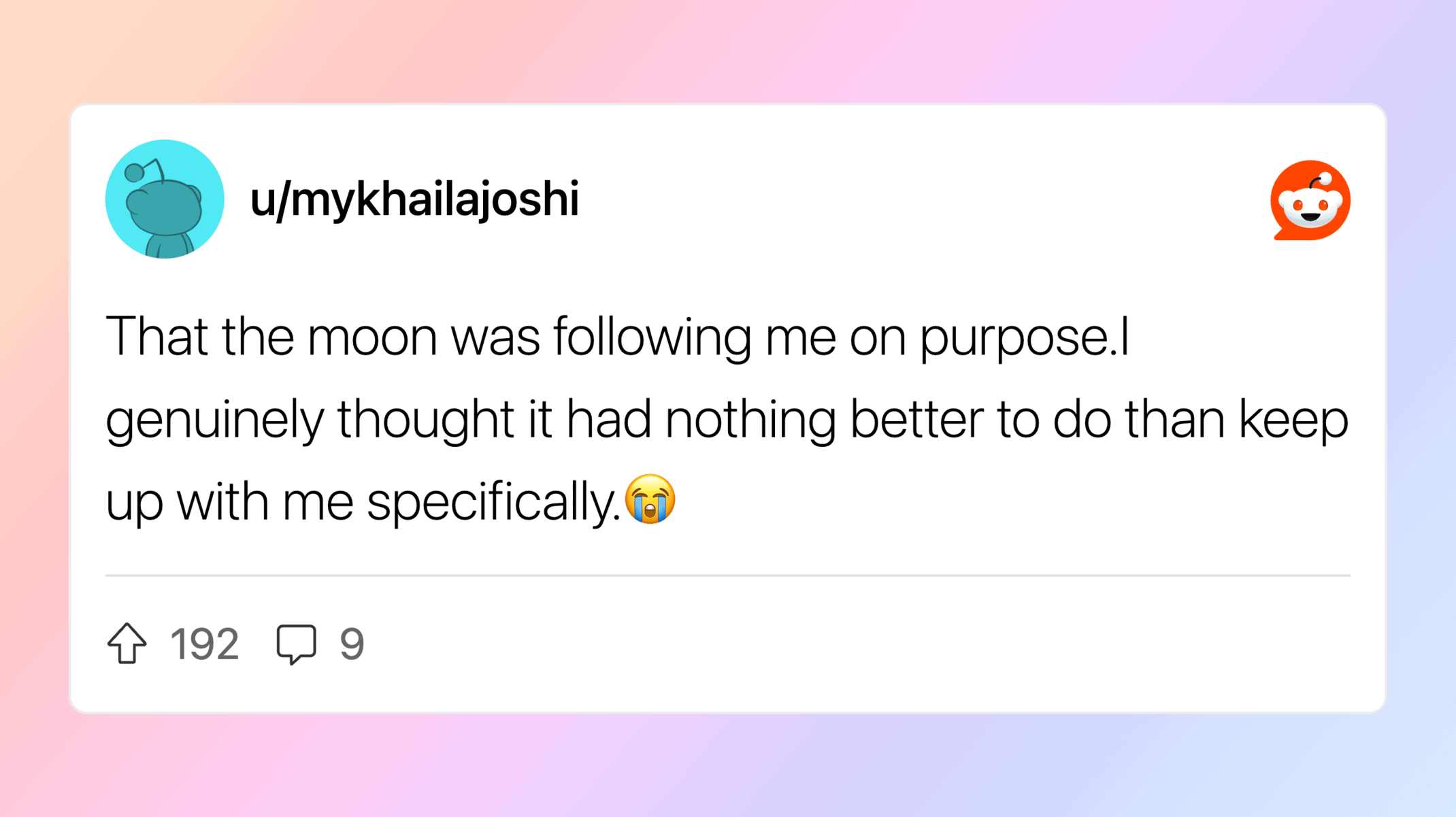Open u/mykhailajoshi profile link
Image resolution: width=1456 pixels, height=817 pixels.
[x=414, y=199]
